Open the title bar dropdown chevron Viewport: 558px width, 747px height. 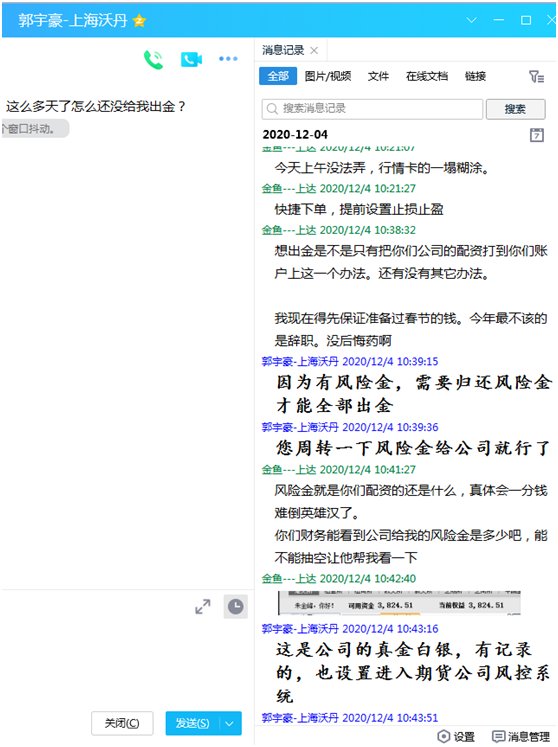coord(471,20)
